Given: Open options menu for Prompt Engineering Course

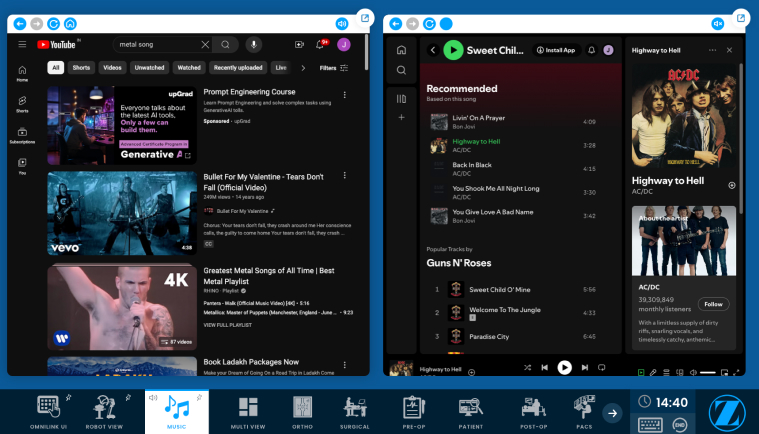Looking at the screenshot, I should tap(345, 95).
